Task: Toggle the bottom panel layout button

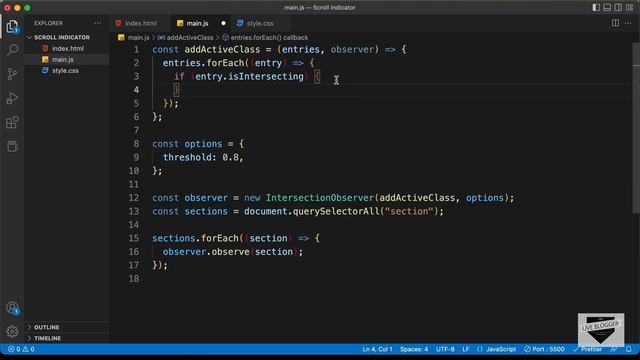Action: 607,7
